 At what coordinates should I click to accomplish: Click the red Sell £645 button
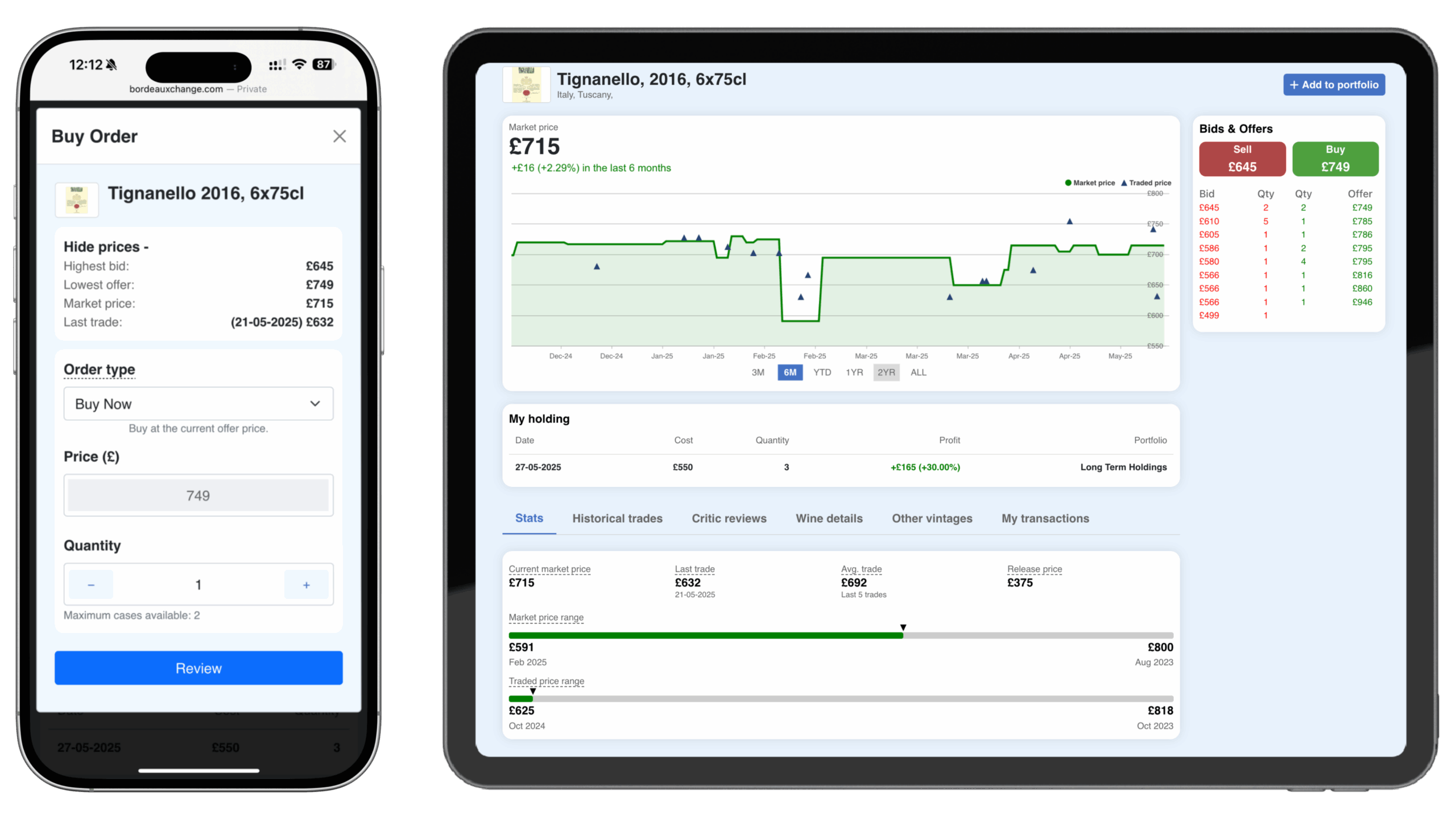pos(1242,159)
